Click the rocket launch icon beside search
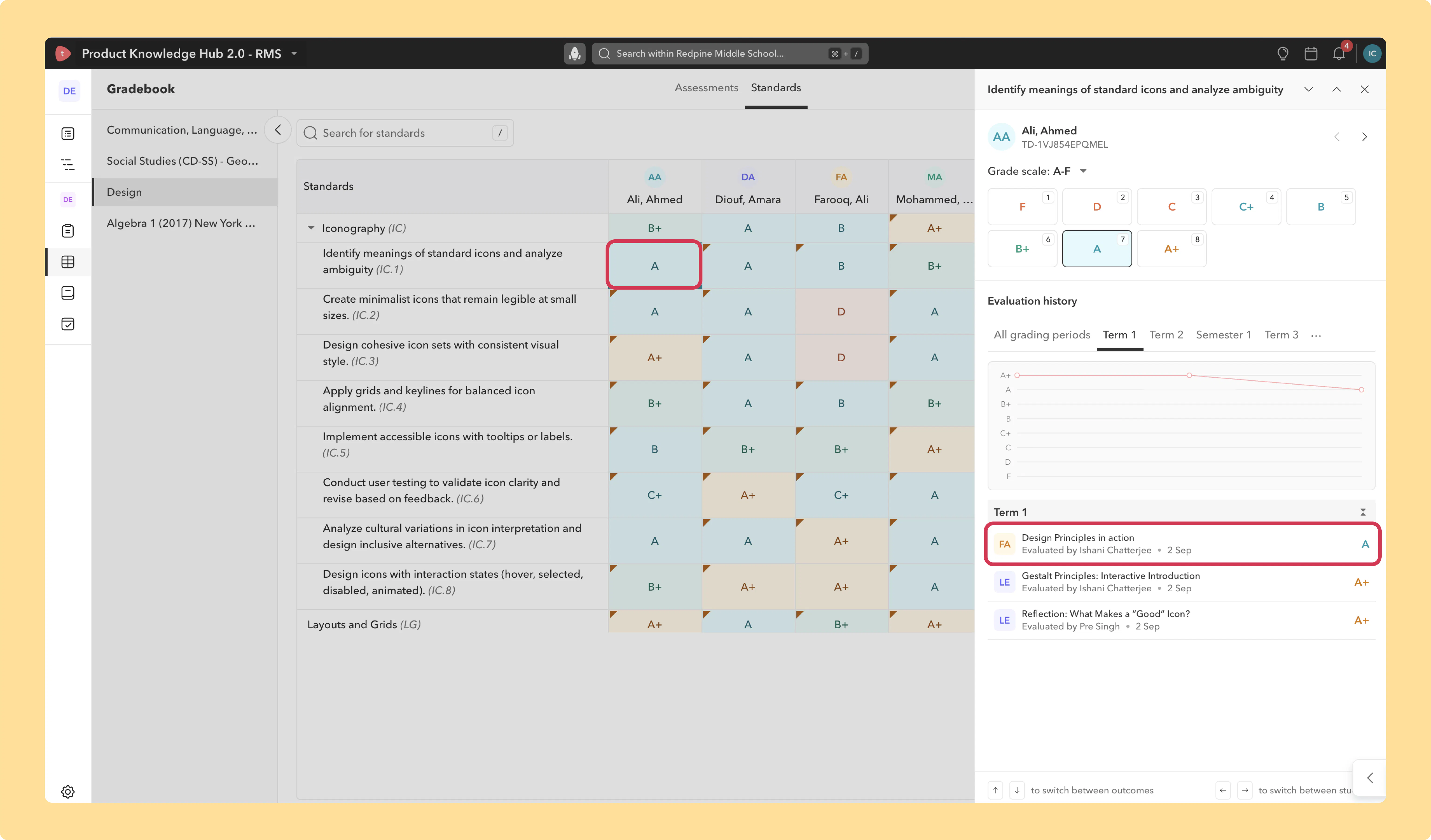The height and width of the screenshot is (840, 1431). 575,53
